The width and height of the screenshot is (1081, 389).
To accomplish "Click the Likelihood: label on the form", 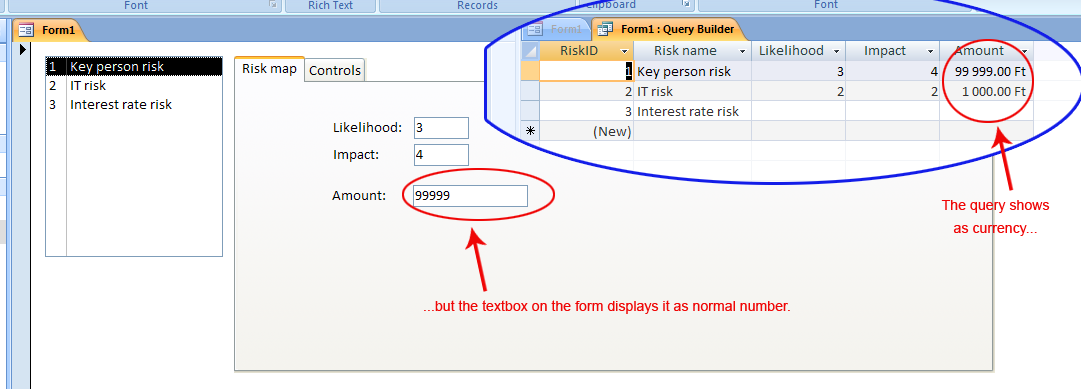I will 367,128.
